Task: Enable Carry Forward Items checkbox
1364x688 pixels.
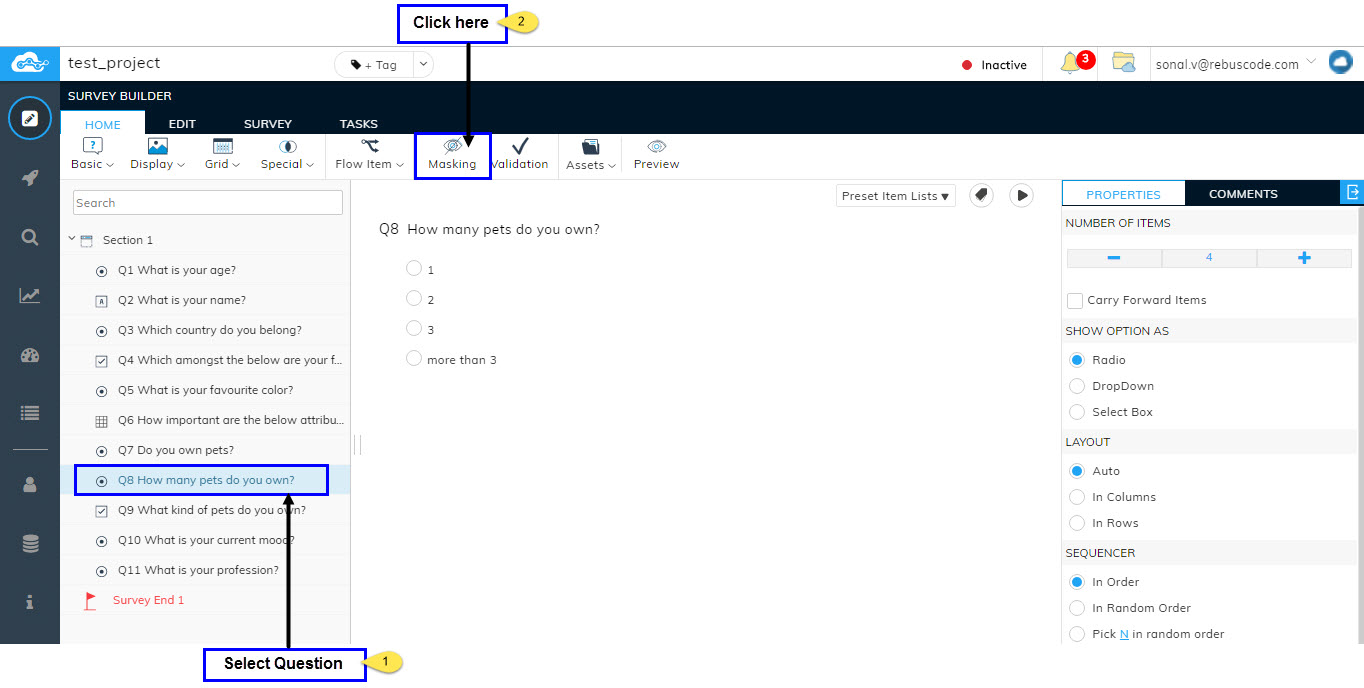Action: 1075,300
